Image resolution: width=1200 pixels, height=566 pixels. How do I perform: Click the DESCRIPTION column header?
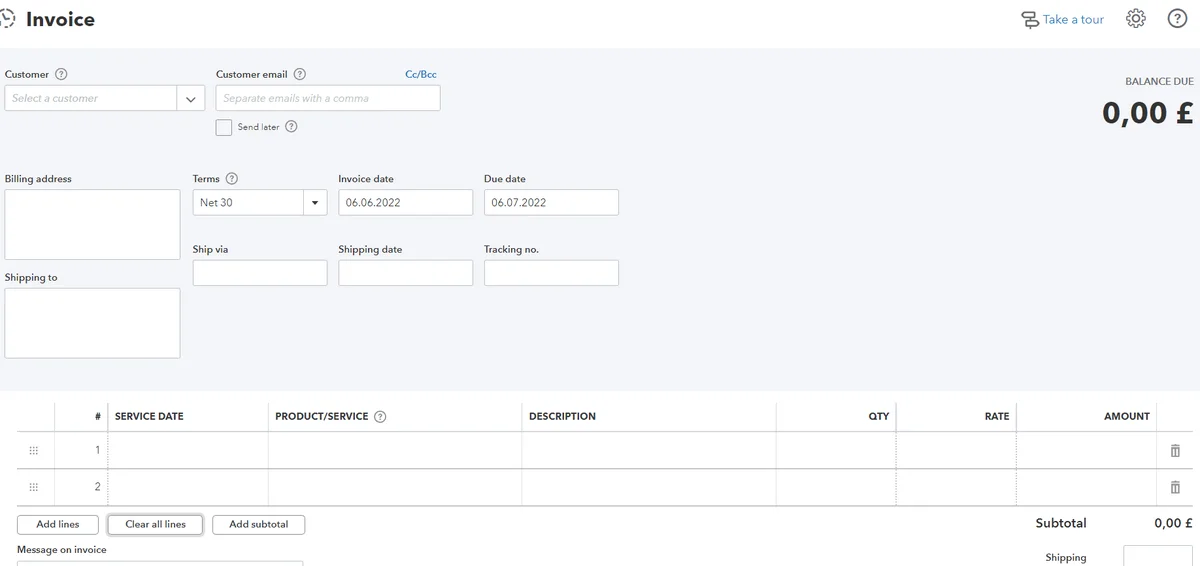tap(562, 417)
